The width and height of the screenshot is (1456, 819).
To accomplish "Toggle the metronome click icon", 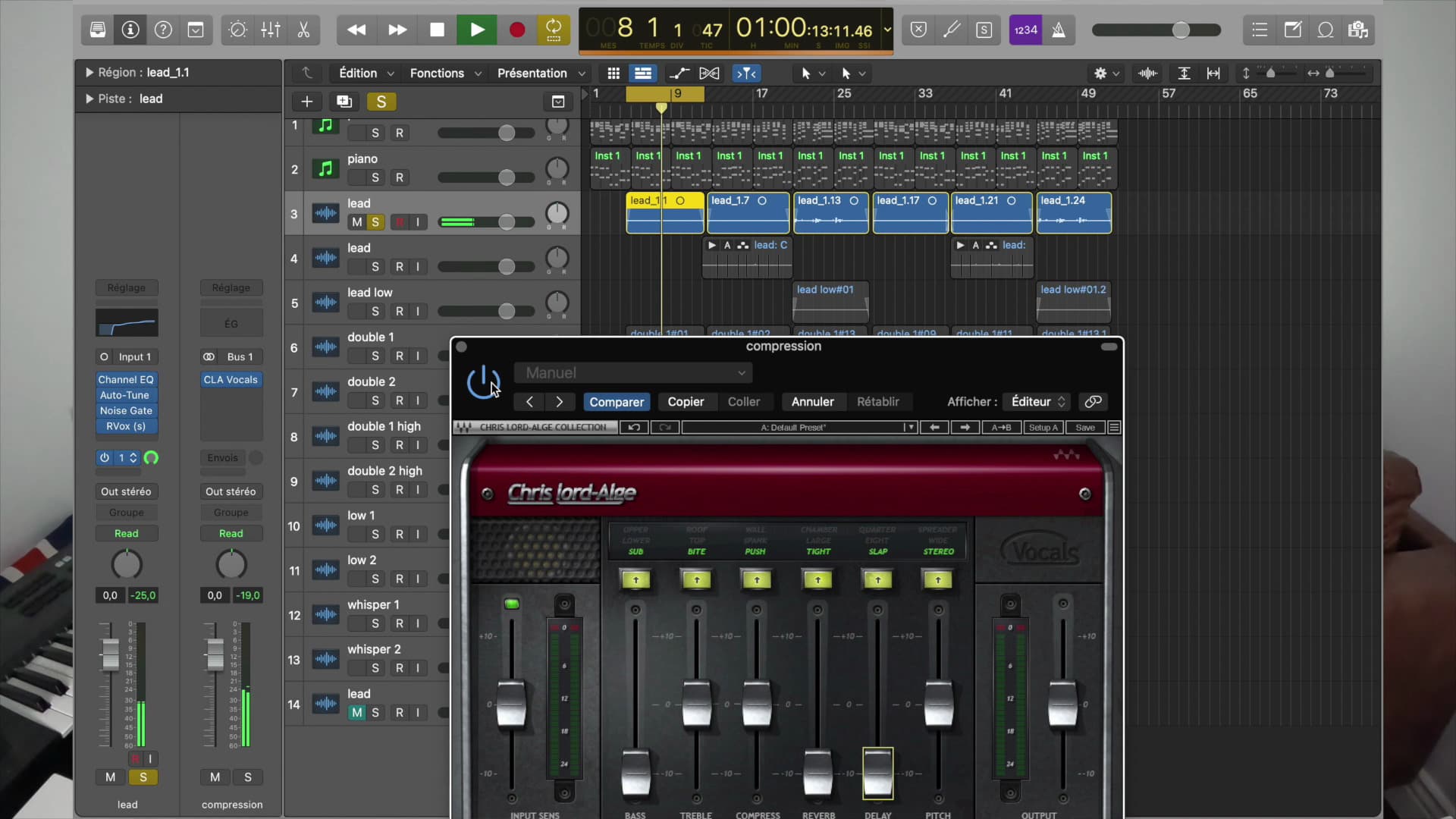I will [1059, 30].
